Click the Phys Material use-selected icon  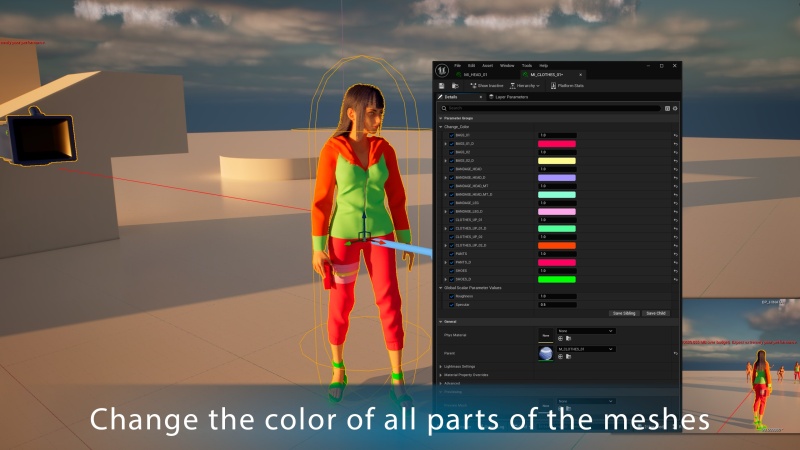coord(560,339)
